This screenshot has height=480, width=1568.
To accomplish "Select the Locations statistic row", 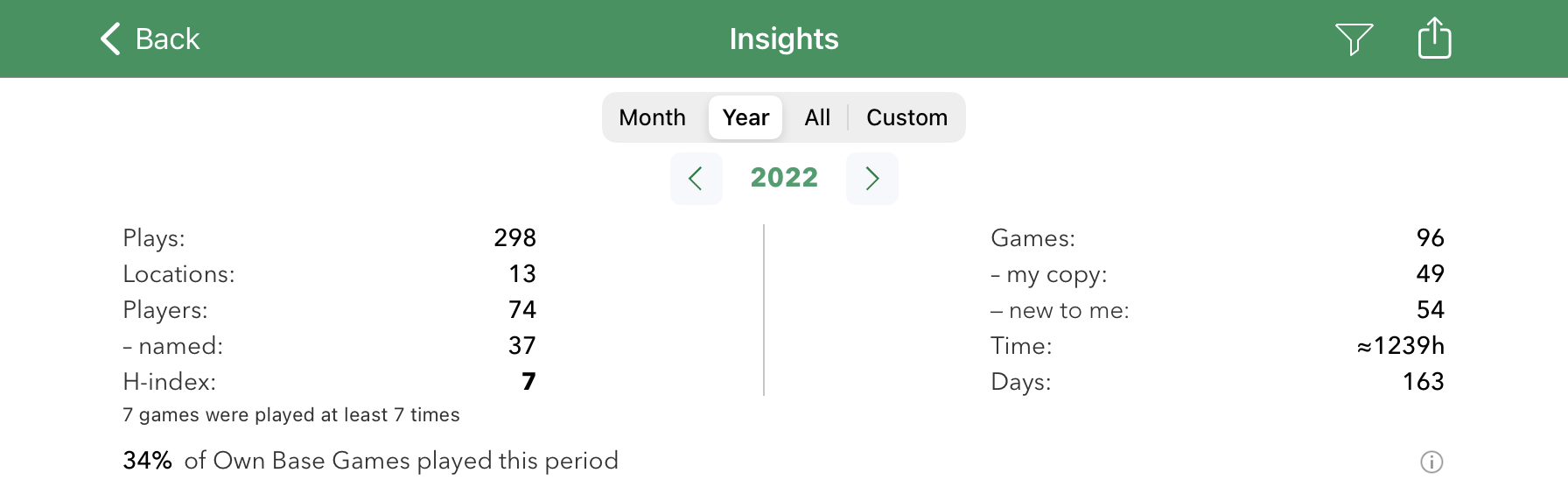I will tap(329, 274).
